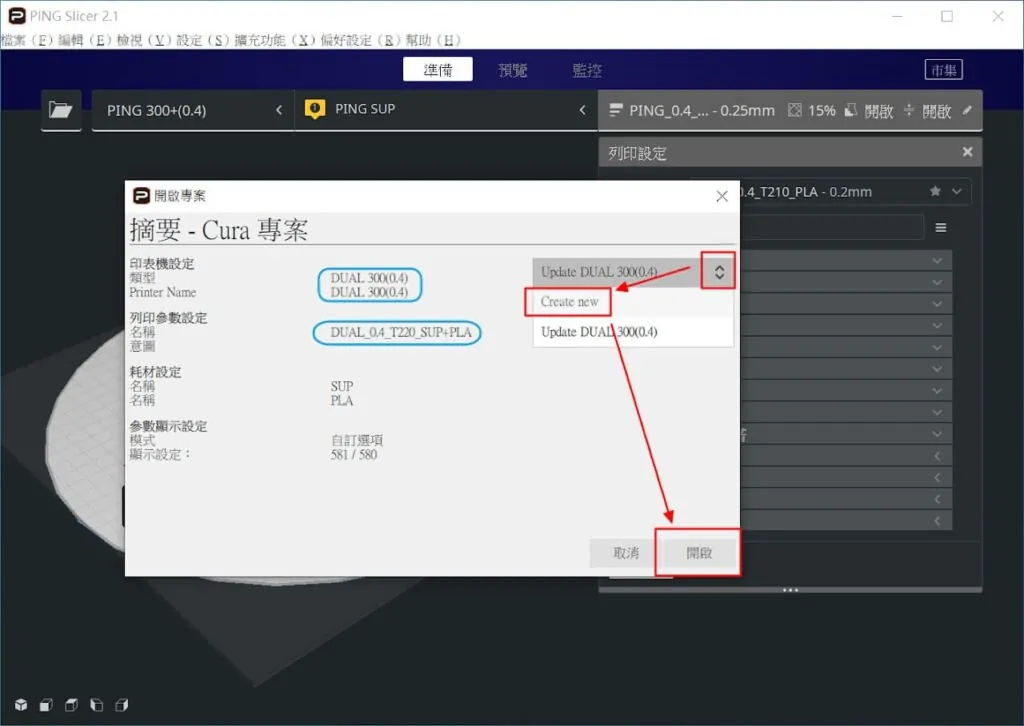1024x726 pixels.
Task: Open the 編輯 (E) menu
Action: click(84, 40)
